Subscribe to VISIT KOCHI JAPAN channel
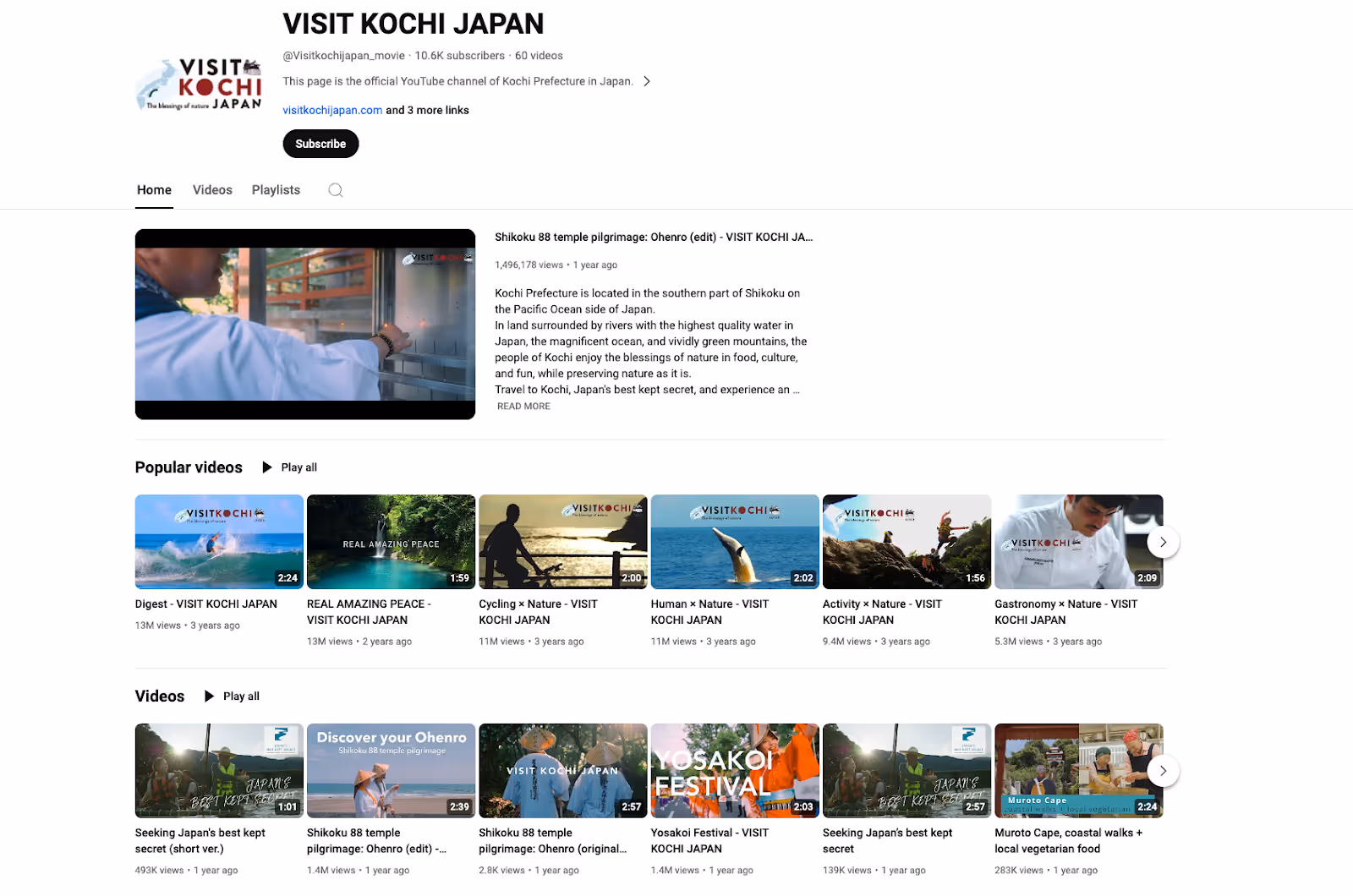Image resolution: width=1353 pixels, height=896 pixels. tap(320, 144)
